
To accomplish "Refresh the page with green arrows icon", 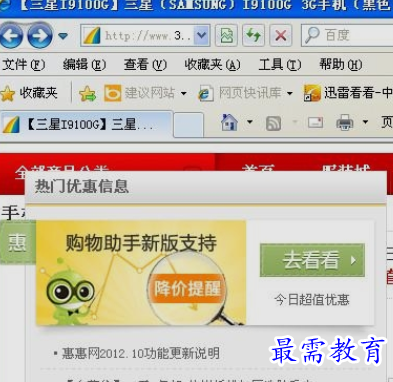I will [x=253, y=35].
